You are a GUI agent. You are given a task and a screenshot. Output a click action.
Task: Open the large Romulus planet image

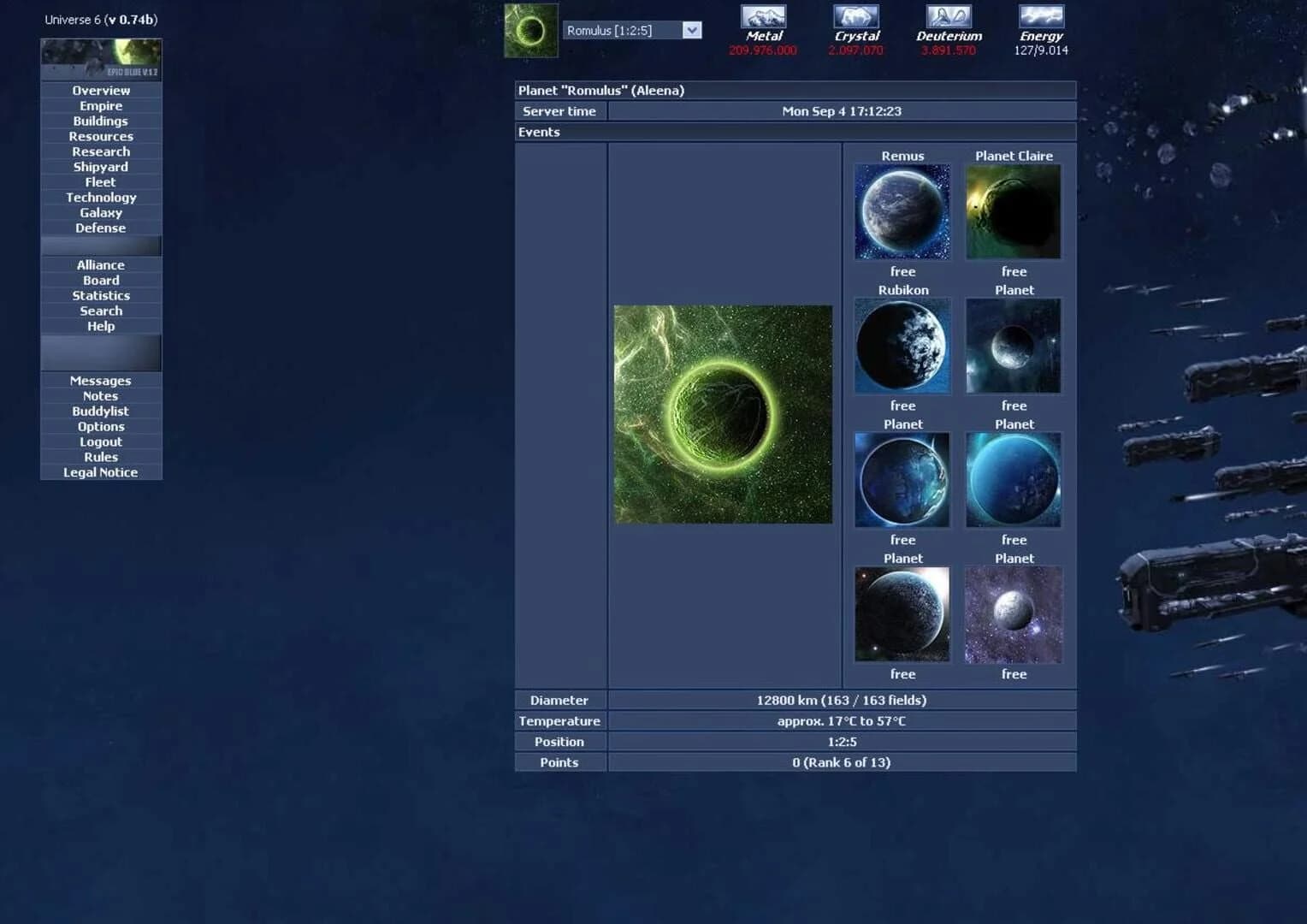coord(723,414)
